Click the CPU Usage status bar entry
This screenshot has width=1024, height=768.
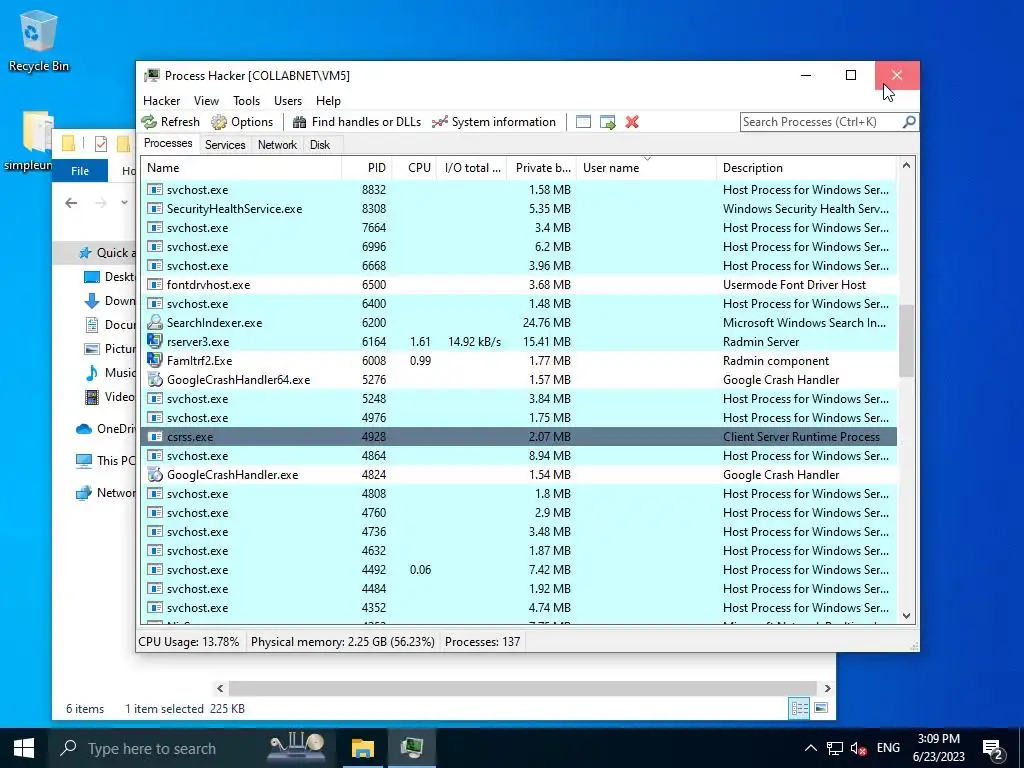(x=189, y=642)
